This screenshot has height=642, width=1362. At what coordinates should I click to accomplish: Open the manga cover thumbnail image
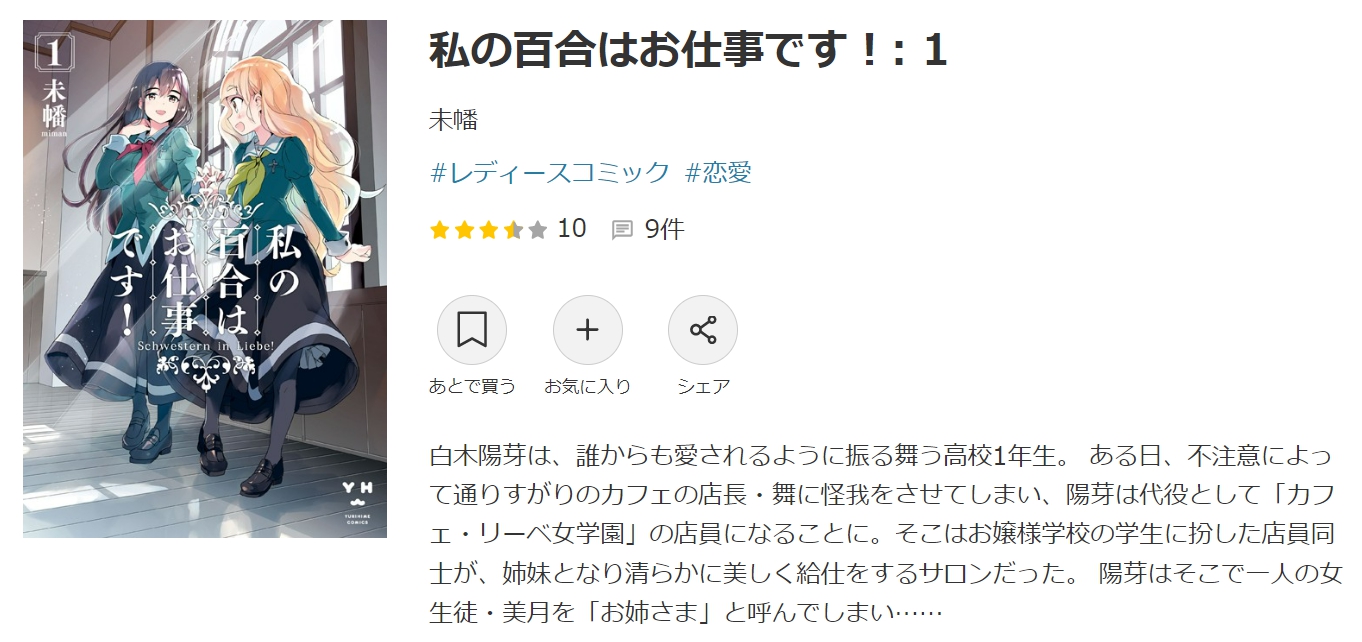[x=205, y=279]
